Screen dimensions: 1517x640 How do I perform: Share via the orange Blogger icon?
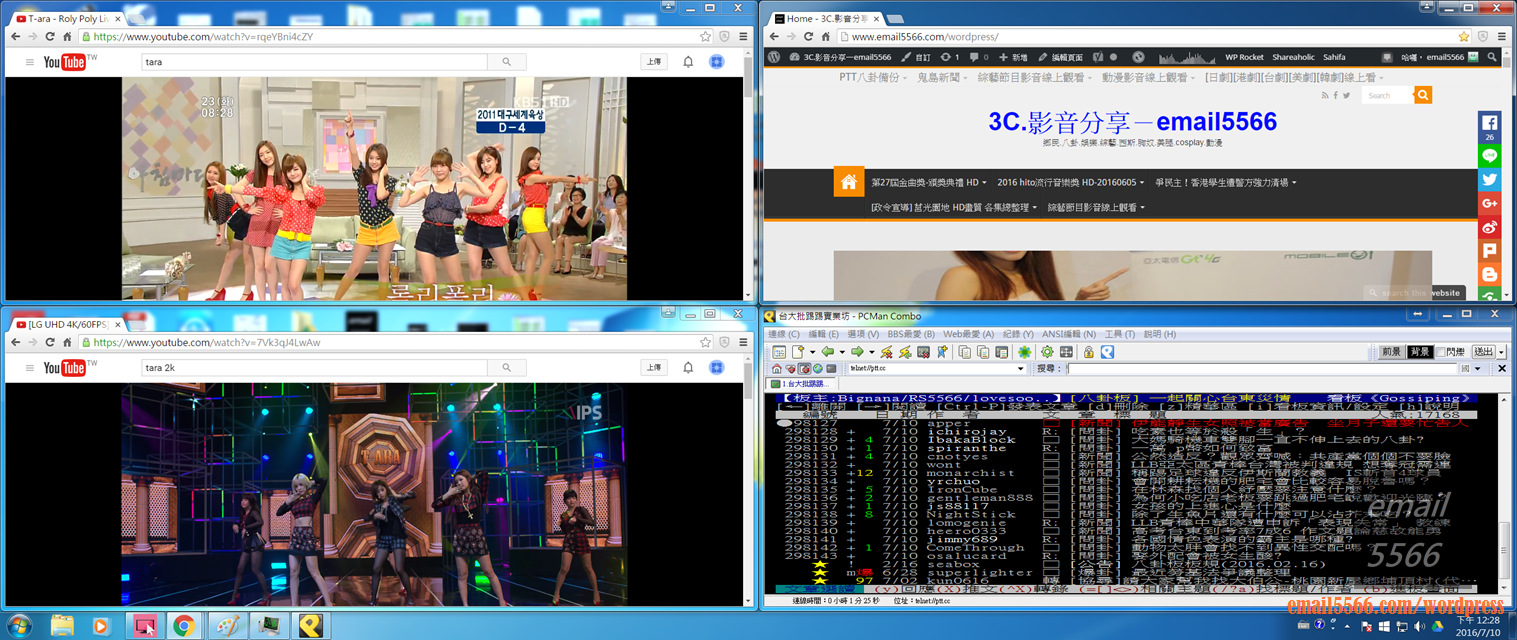click(x=1490, y=275)
